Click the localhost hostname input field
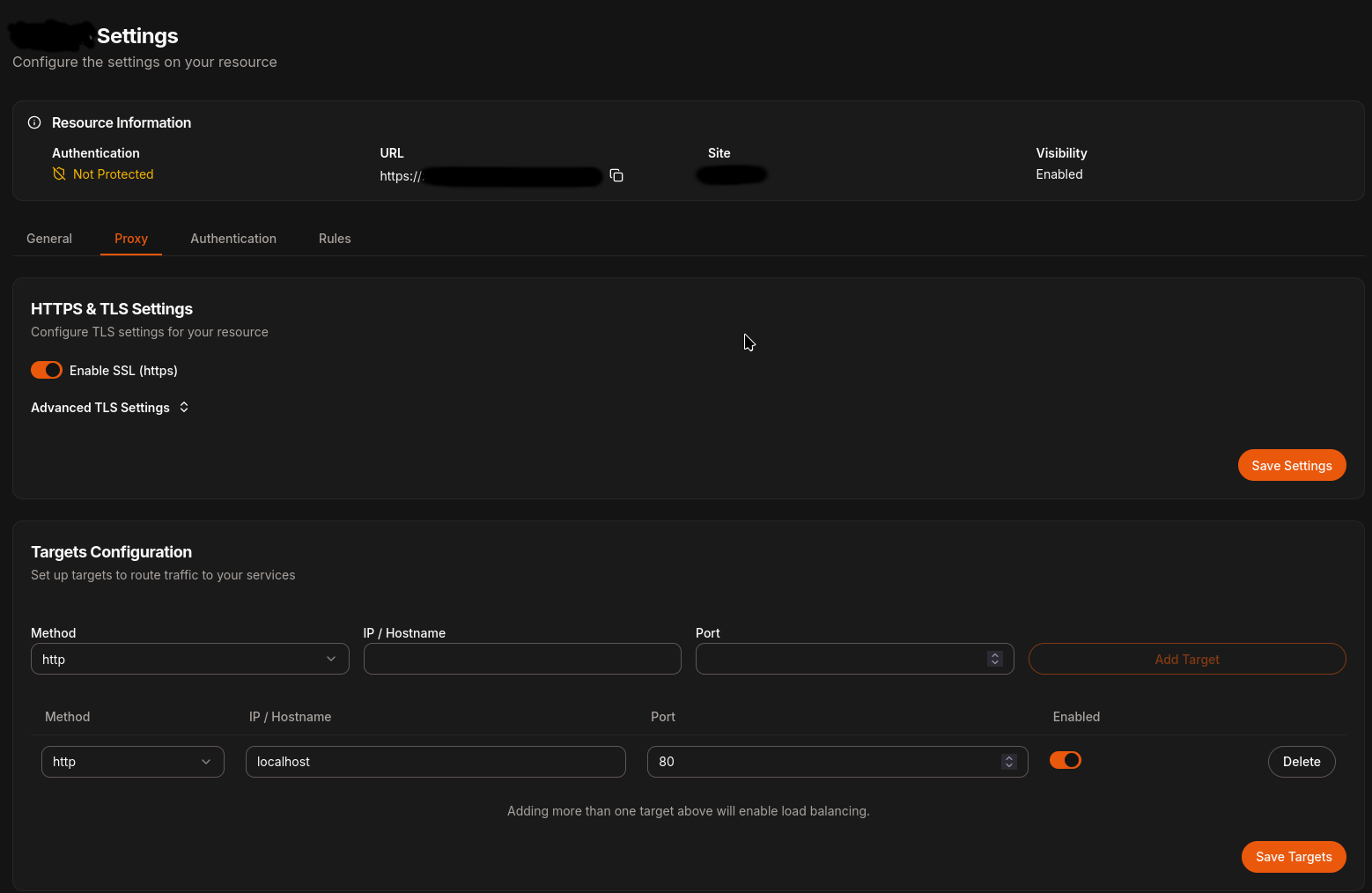Viewport: 1372px width, 893px height. coord(435,762)
